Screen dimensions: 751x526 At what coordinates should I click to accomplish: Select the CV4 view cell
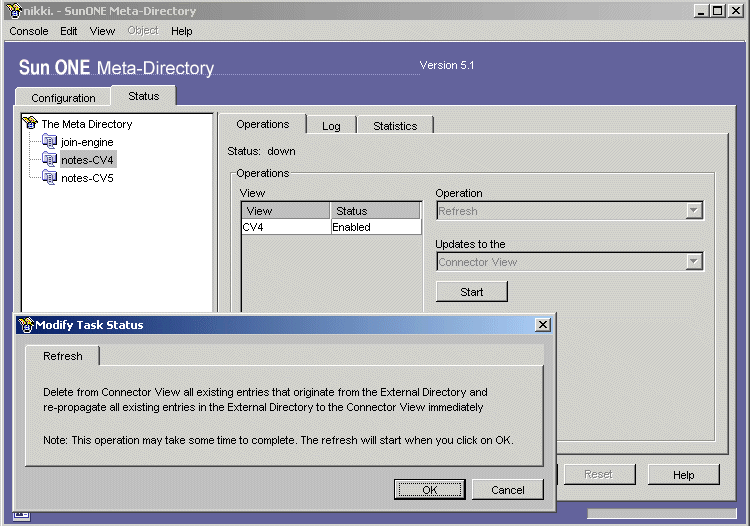coord(286,227)
